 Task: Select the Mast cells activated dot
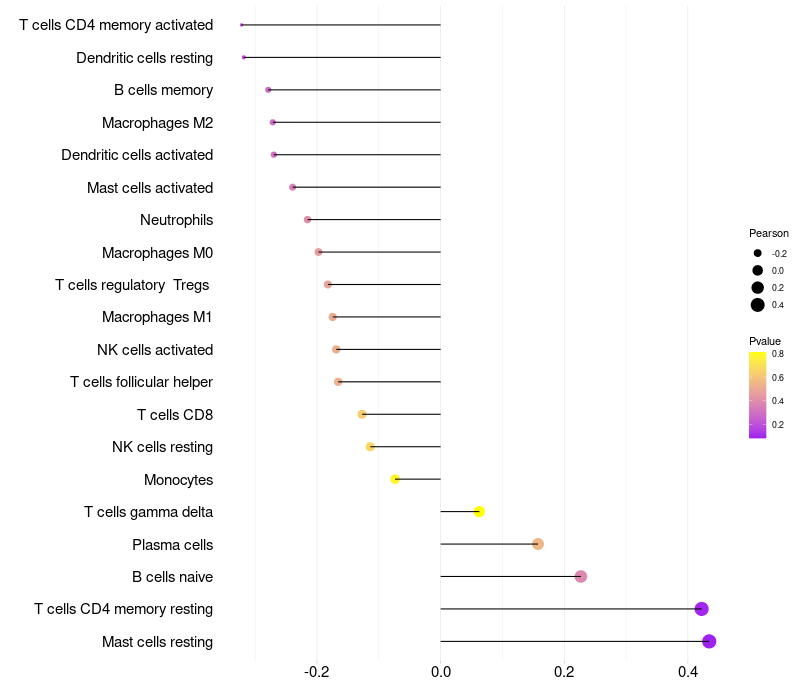[292, 187]
